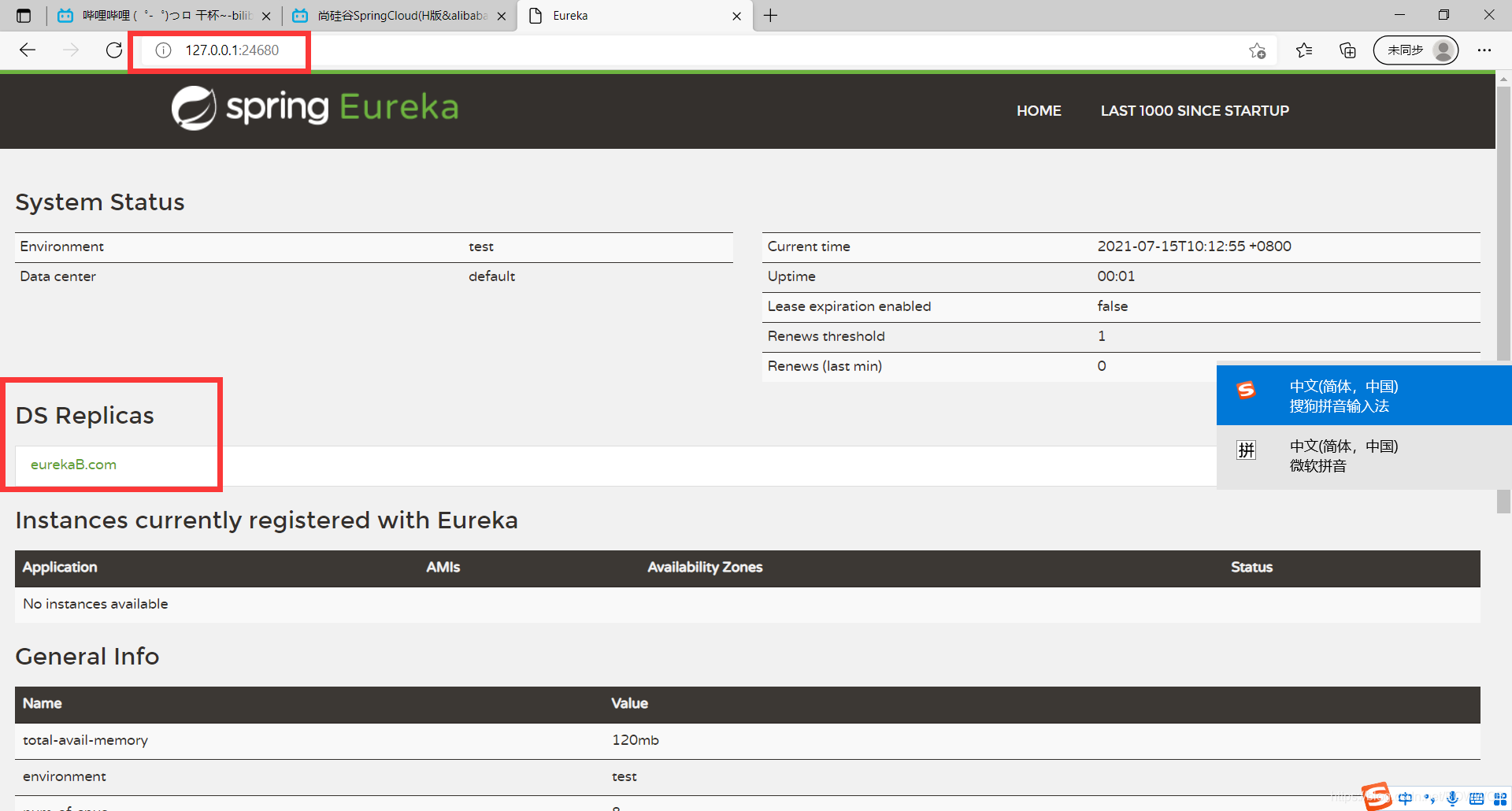Close the Eureka tab
This screenshot has width=1512, height=811.
click(x=736, y=16)
